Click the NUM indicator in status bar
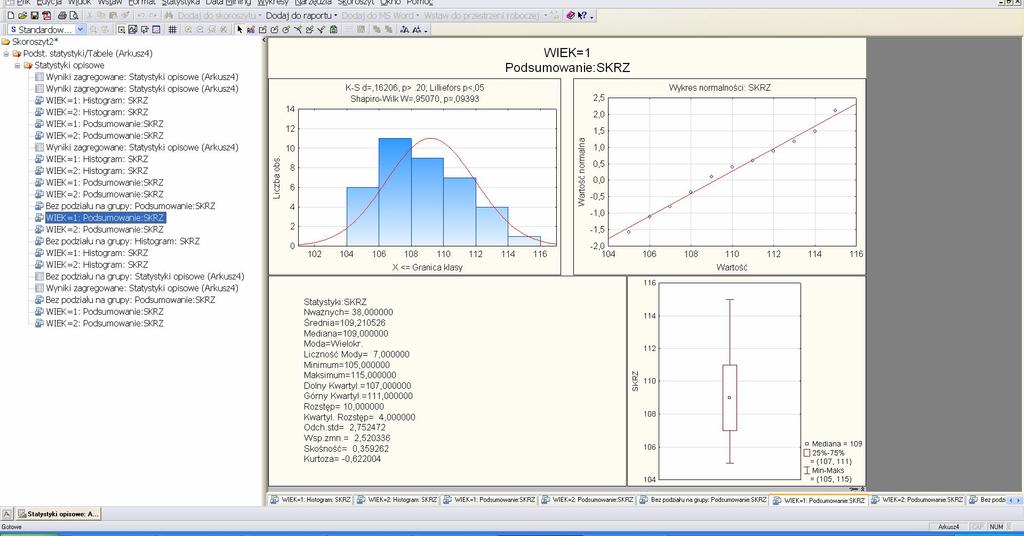This screenshot has height=536, width=1024. coord(997,527)
